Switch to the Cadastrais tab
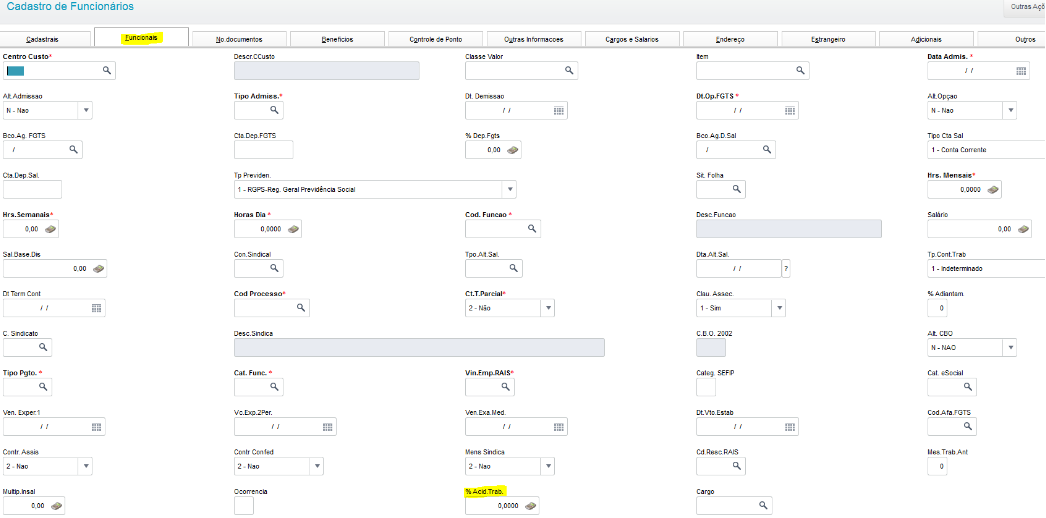1046x518 pixels. 43,39
